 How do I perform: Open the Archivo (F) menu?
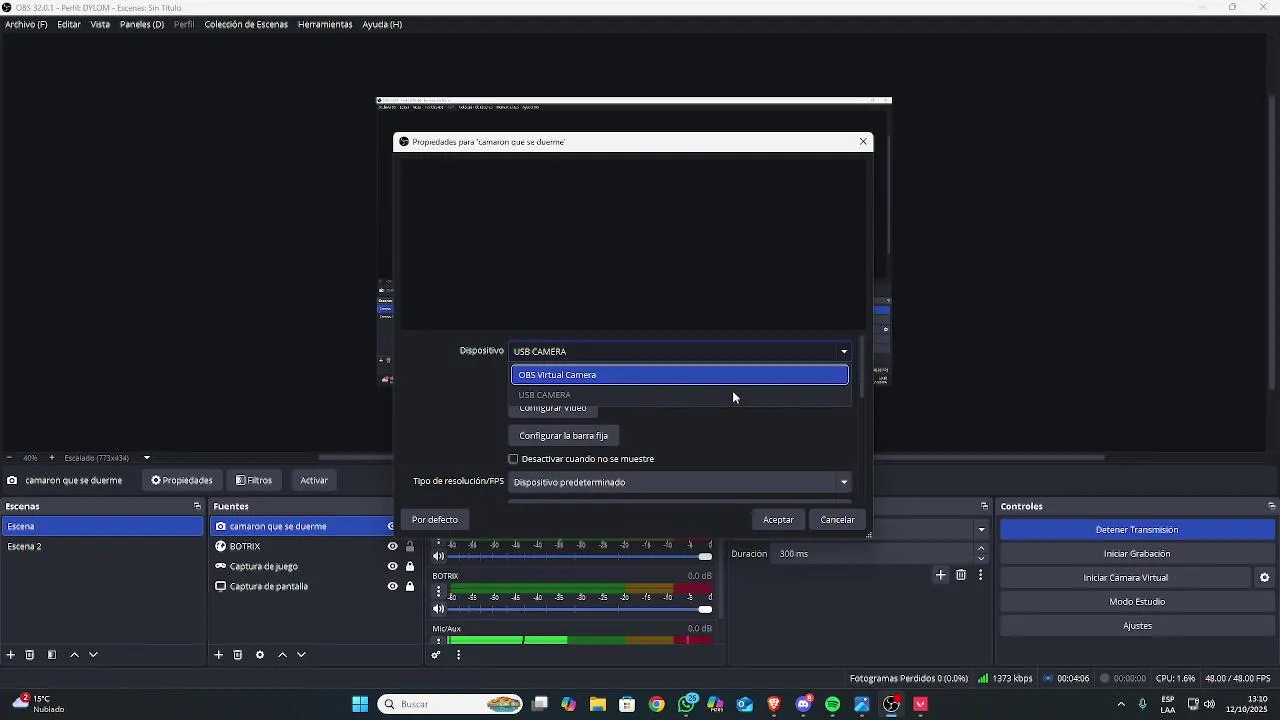point(26,24)
